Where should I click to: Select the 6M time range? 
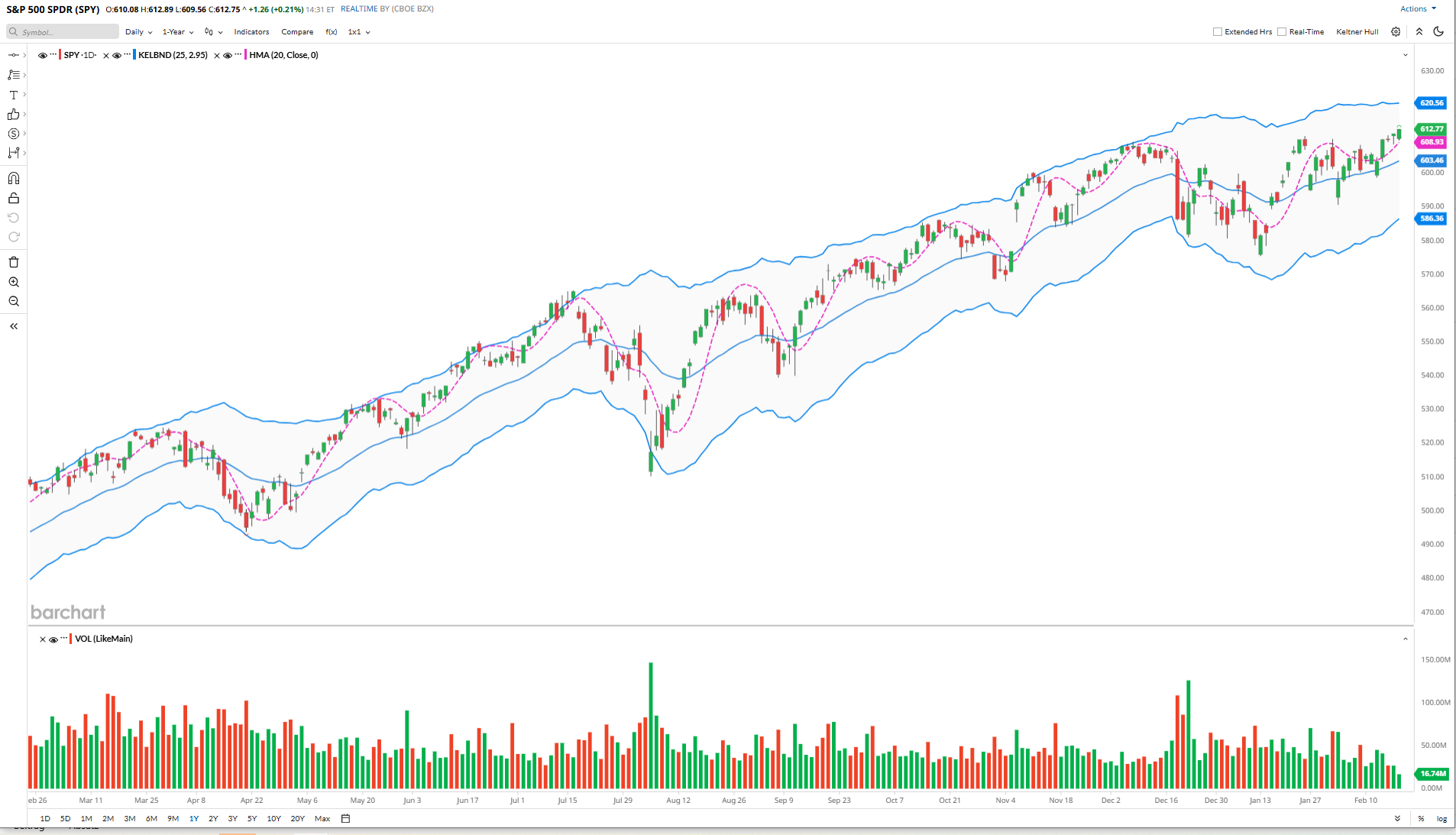point(151,818)
